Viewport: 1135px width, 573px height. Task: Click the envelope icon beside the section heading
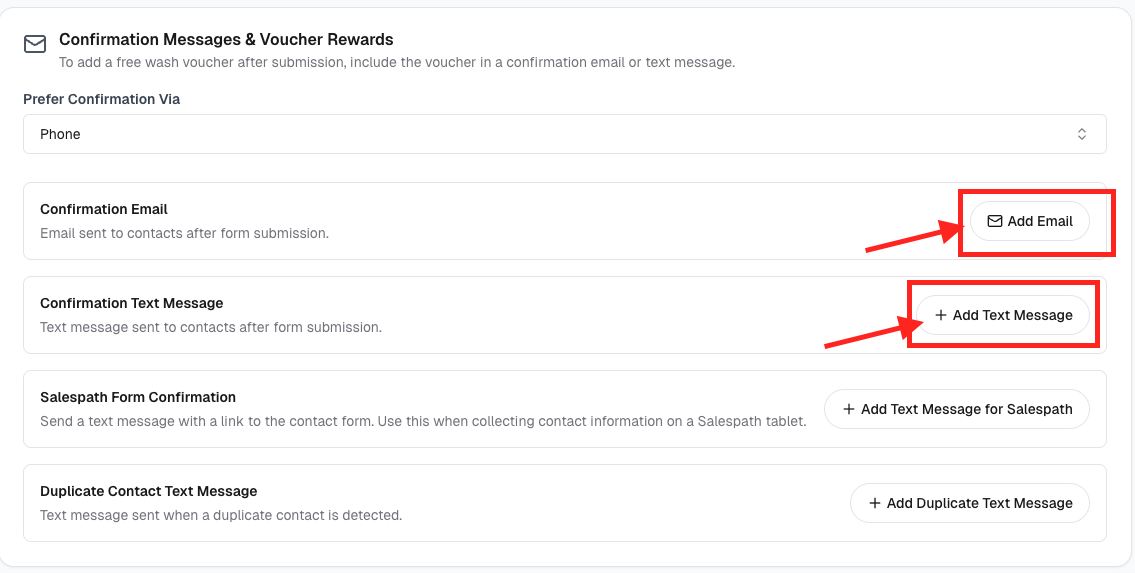click(35, 45)
